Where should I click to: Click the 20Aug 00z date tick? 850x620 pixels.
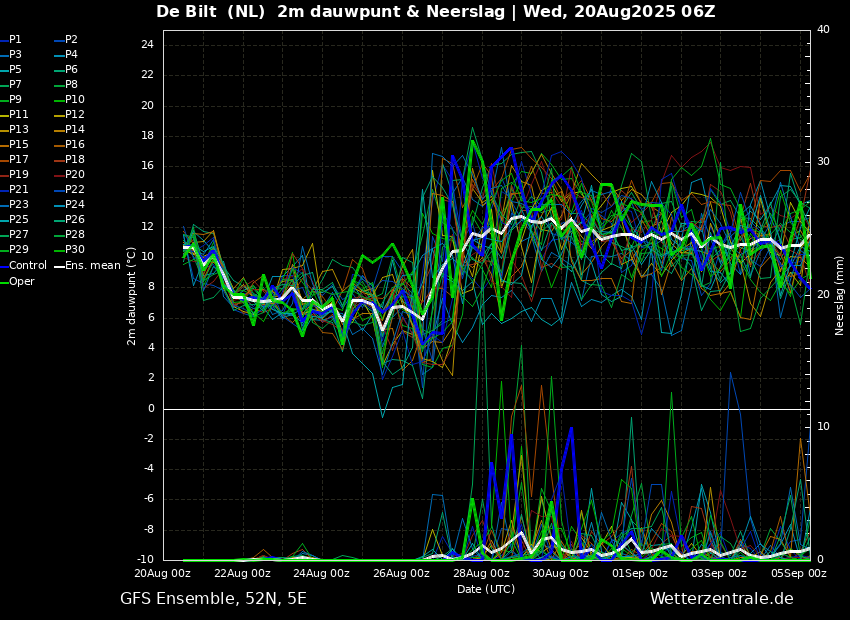coord(163,573)
